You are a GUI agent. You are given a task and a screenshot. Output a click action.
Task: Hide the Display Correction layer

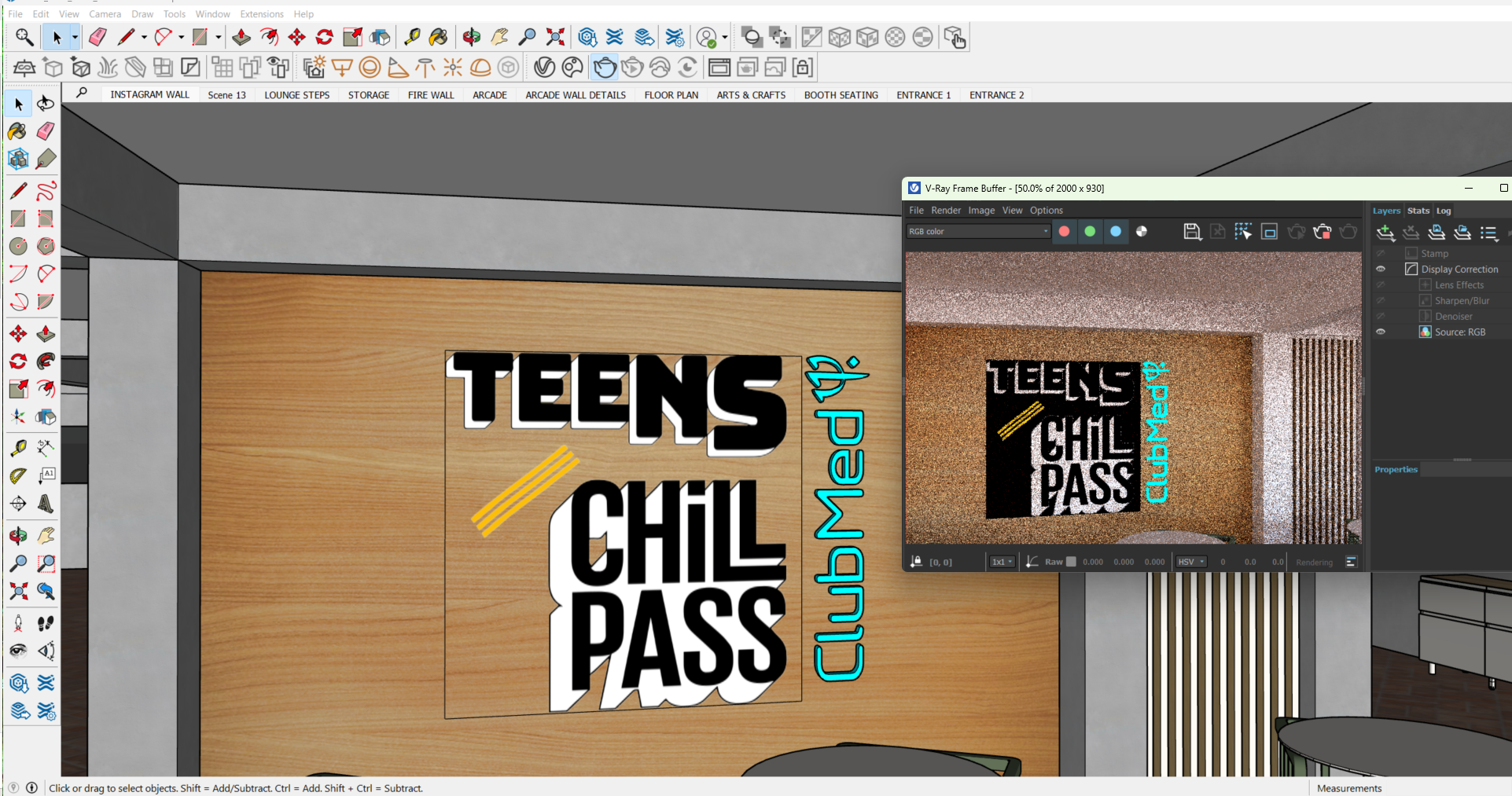pos(1381,269)
